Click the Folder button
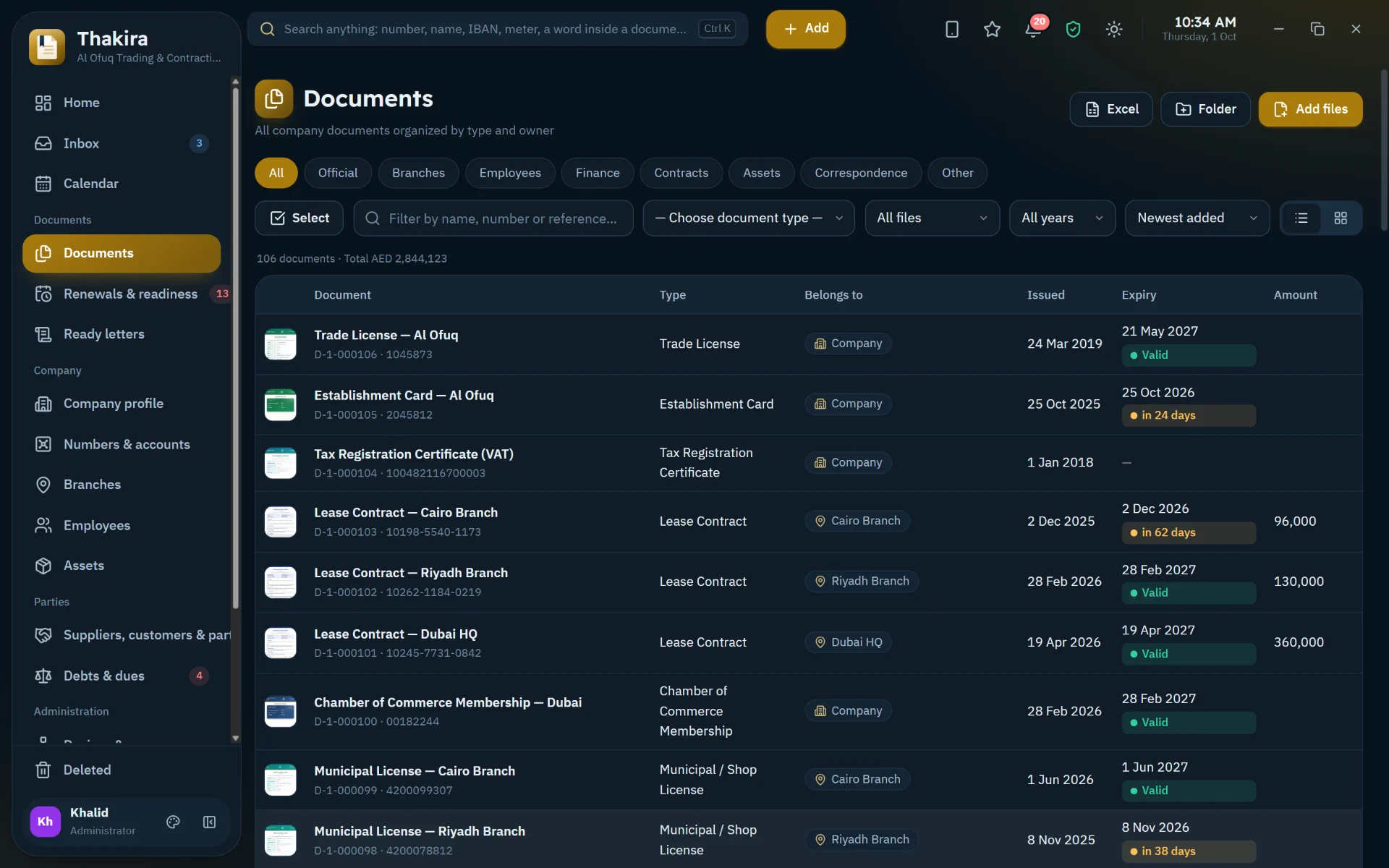Screen dimensions: 1389x868 1205,109
